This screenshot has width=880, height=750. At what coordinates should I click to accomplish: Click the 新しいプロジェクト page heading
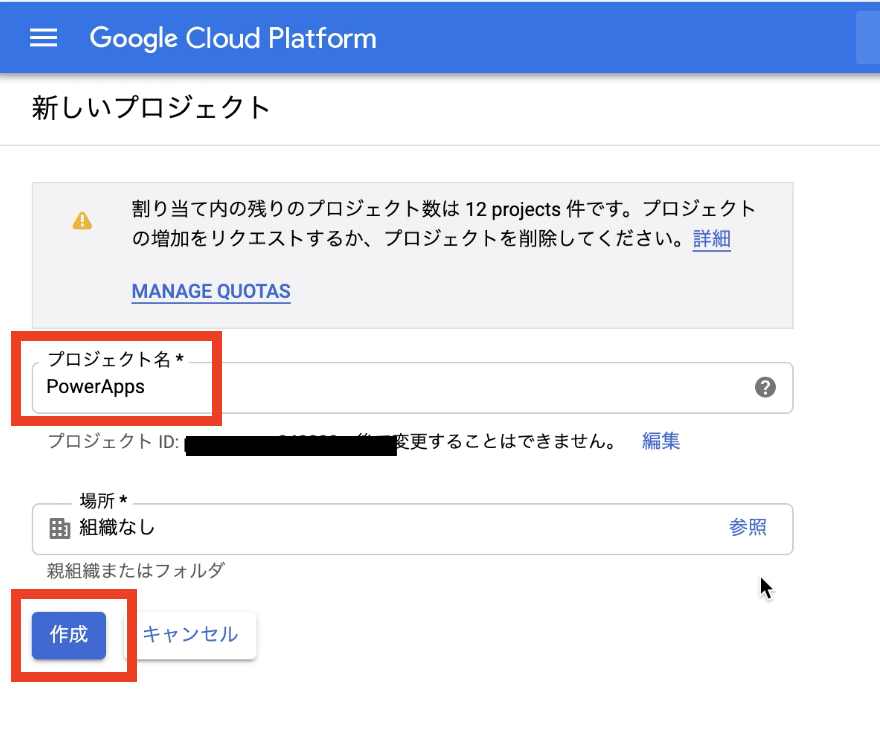click(x=151, y=108)
